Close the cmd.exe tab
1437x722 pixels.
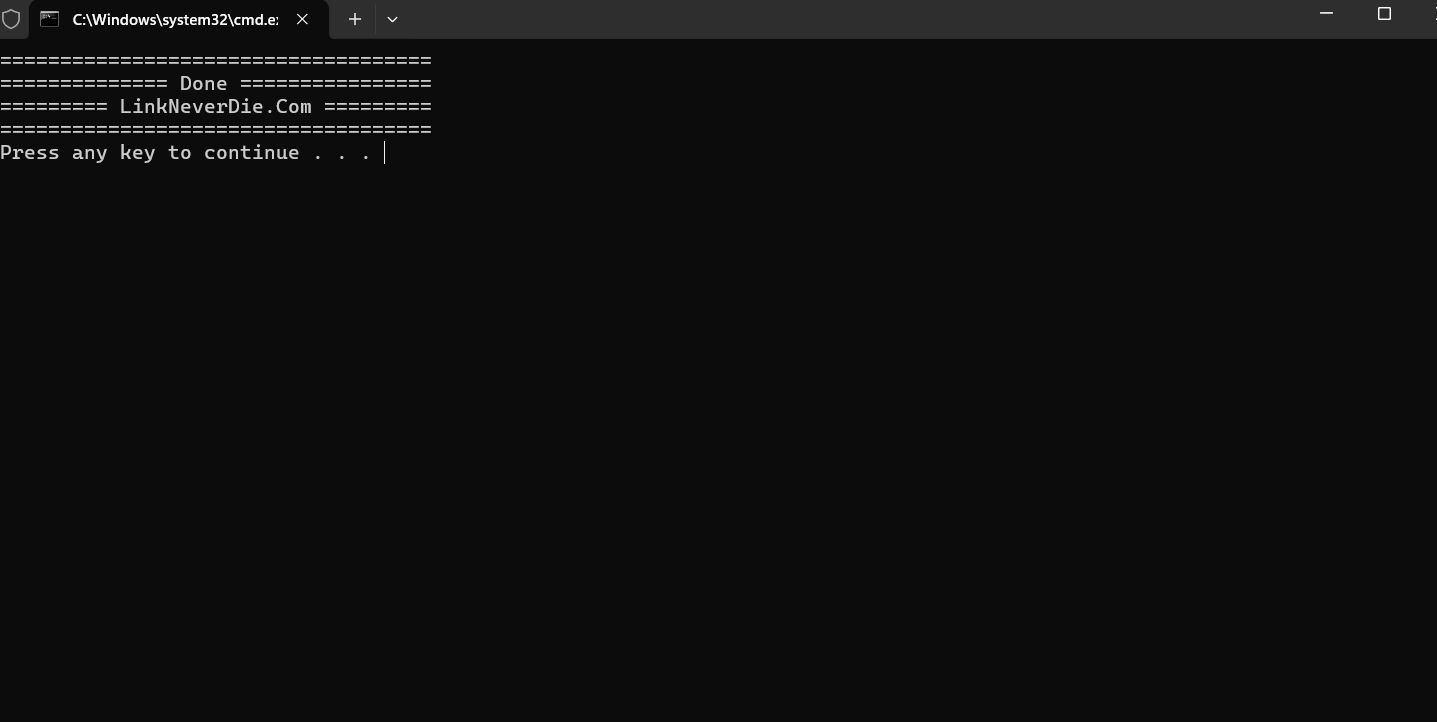pyautogui.click(x=302, y=19)
